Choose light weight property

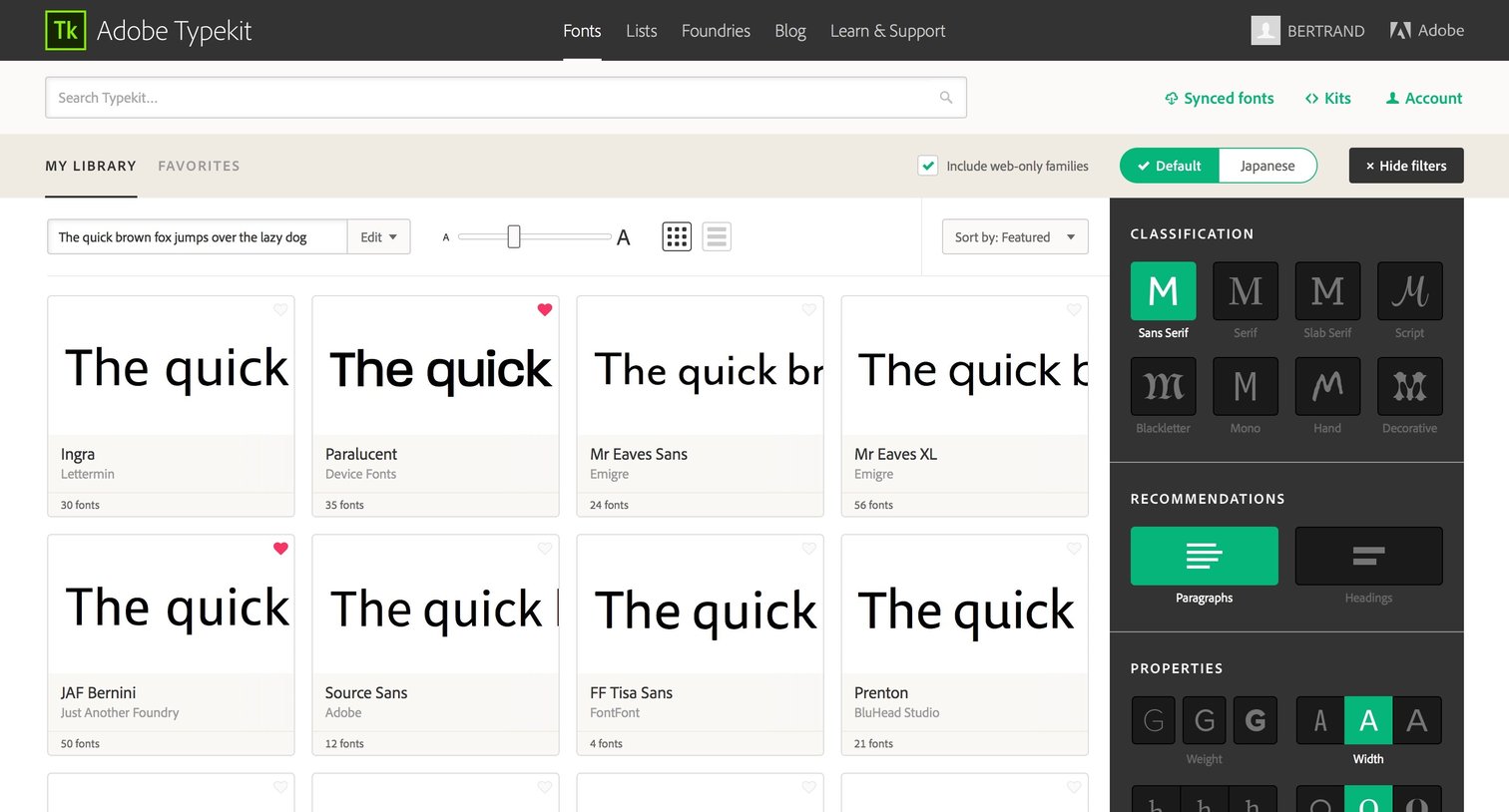[1154, 720]
